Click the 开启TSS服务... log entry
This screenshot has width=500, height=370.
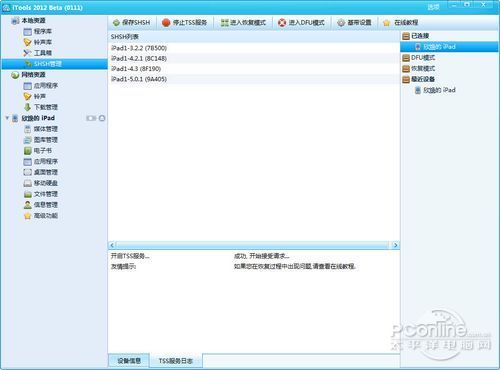click(130, 256)
